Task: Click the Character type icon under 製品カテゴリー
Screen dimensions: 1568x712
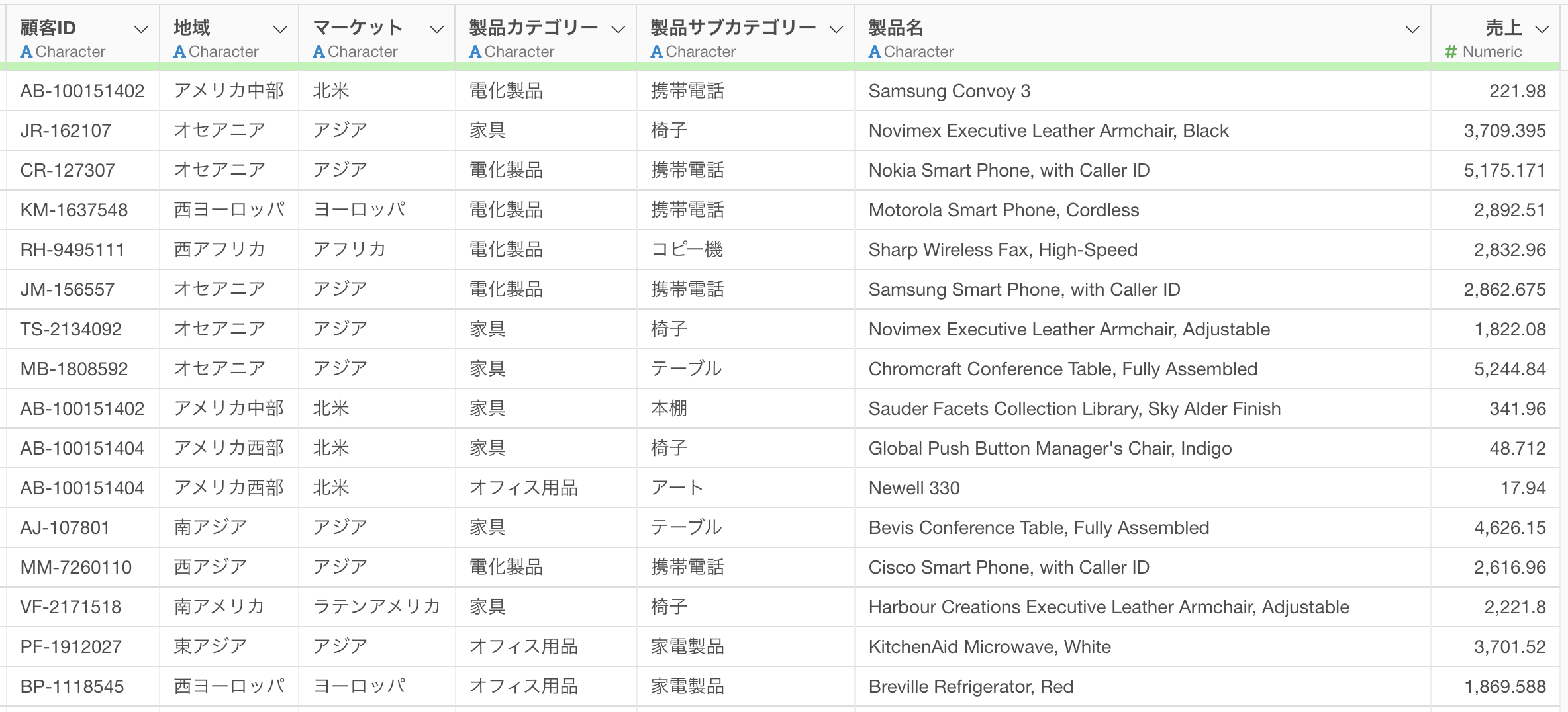Action: [475, 52]
